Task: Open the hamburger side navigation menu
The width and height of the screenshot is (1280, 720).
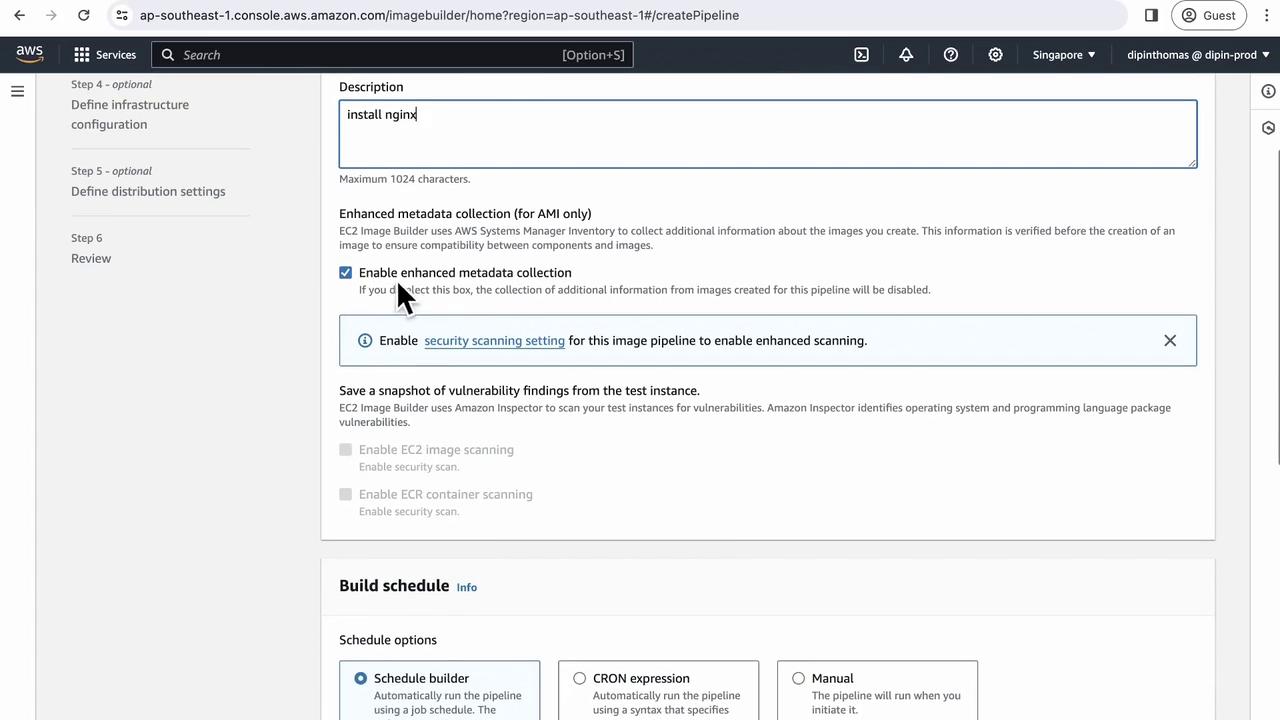Action: [x=17, y=91]
